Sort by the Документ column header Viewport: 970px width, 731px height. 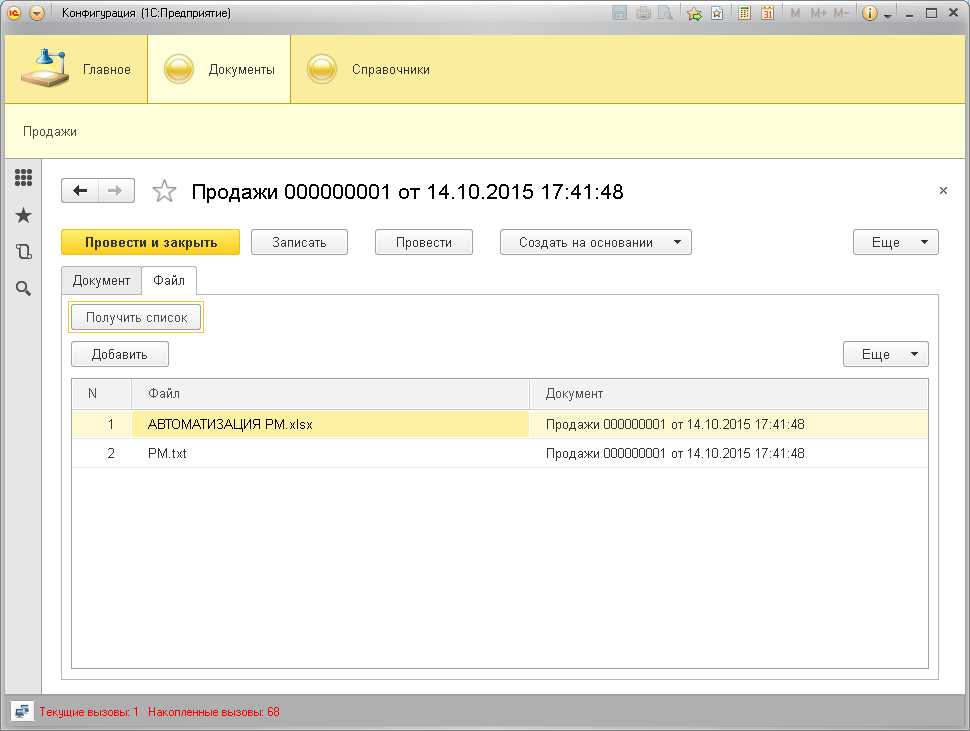729,394
